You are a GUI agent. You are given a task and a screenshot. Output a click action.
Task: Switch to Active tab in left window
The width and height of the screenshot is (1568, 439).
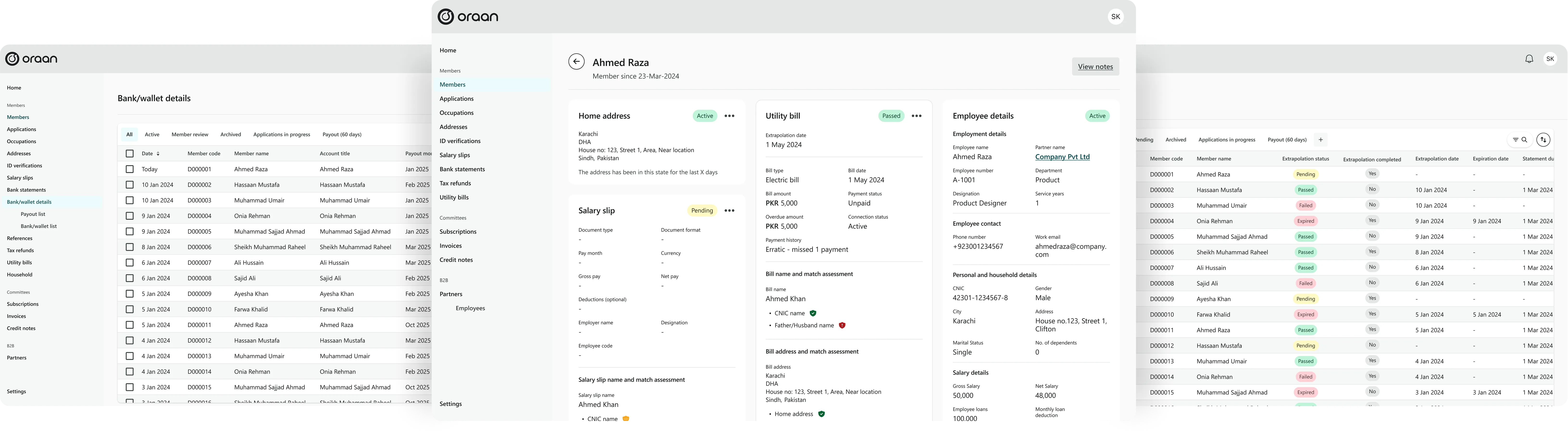(152, 134)
